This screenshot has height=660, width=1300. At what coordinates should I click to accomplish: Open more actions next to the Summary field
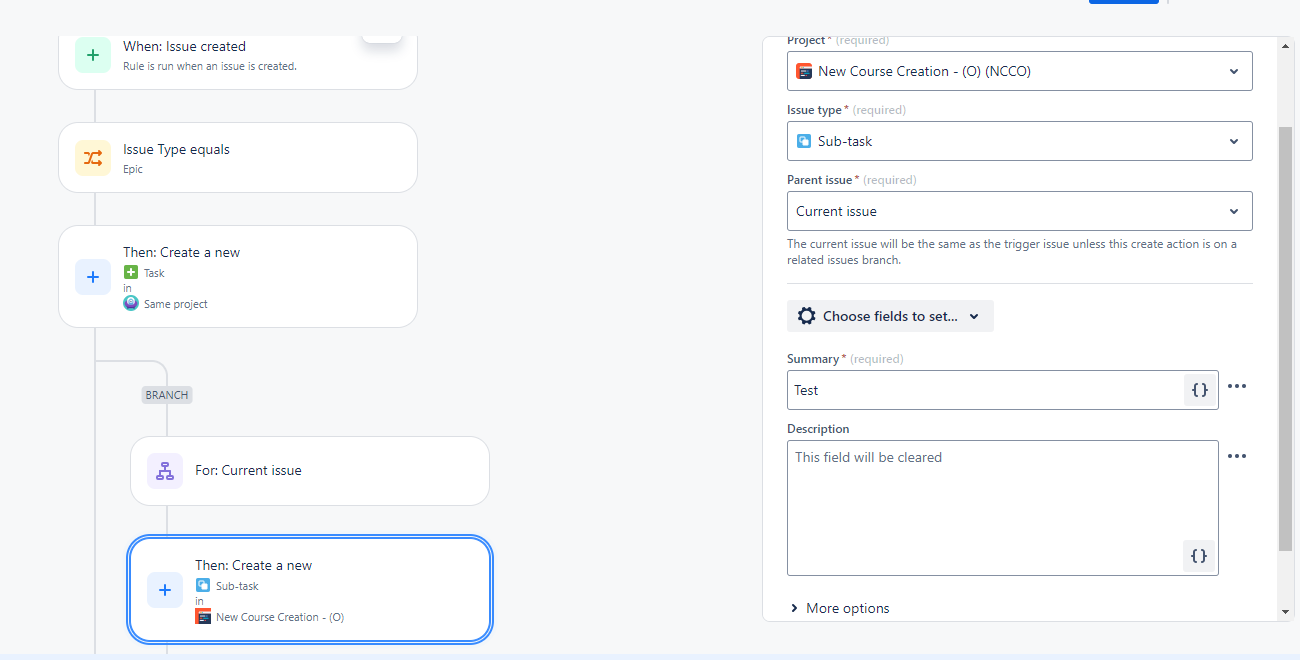point(1237,386)
